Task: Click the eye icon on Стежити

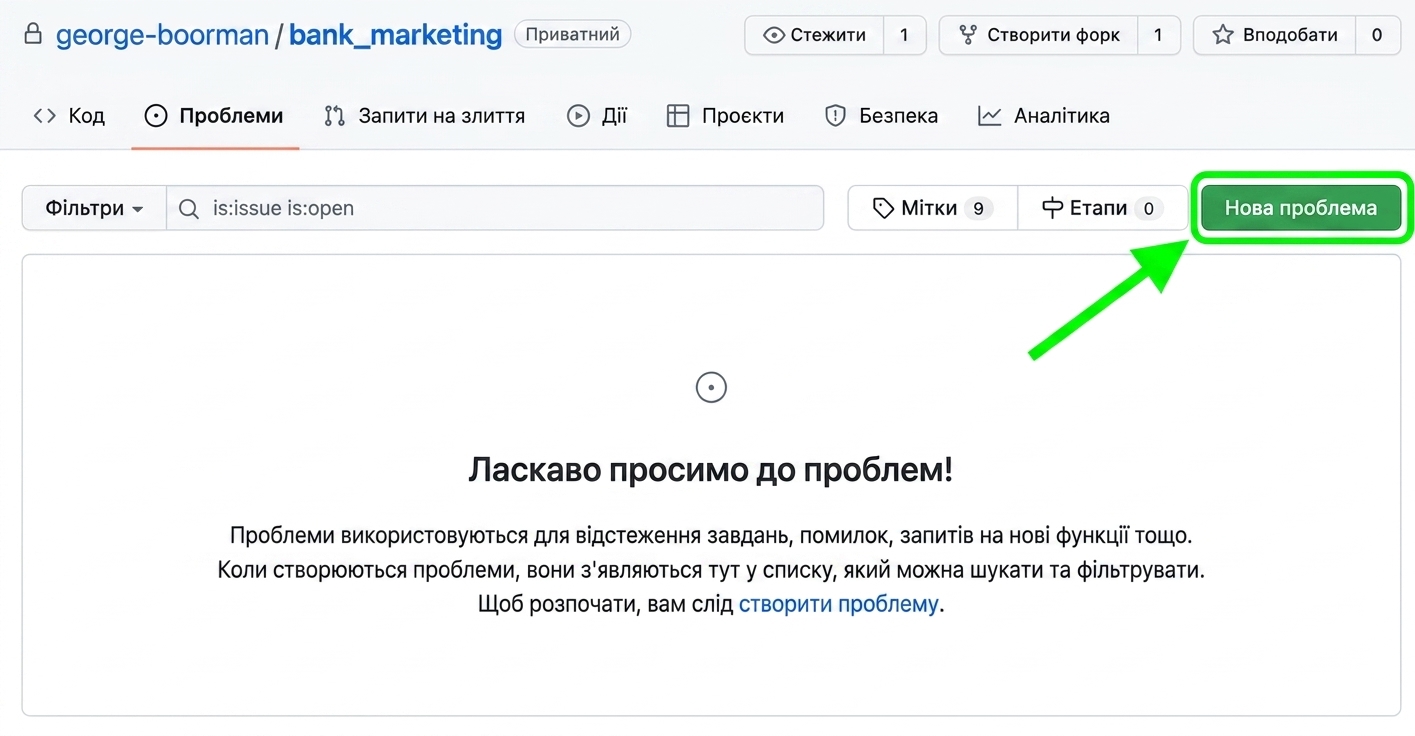Action: (x=773, y=35)
